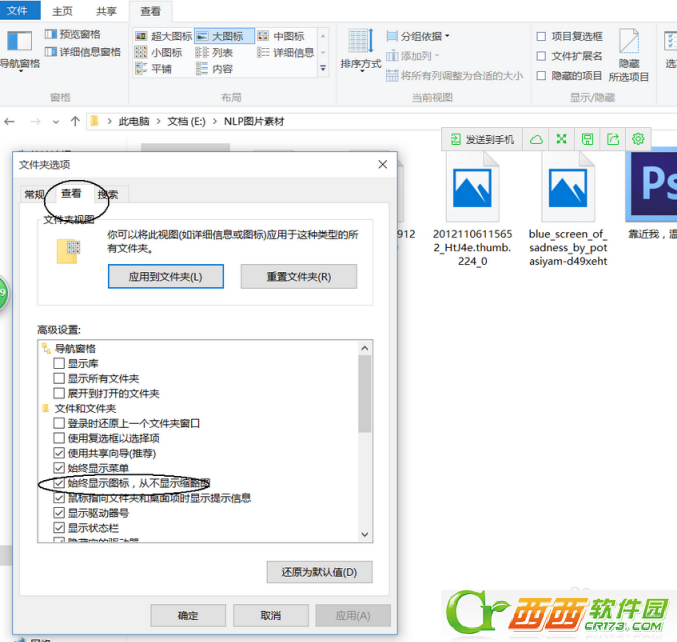
Task: Click the chevron after 文档 (E:) in the address bar
Action: [215, 122]
